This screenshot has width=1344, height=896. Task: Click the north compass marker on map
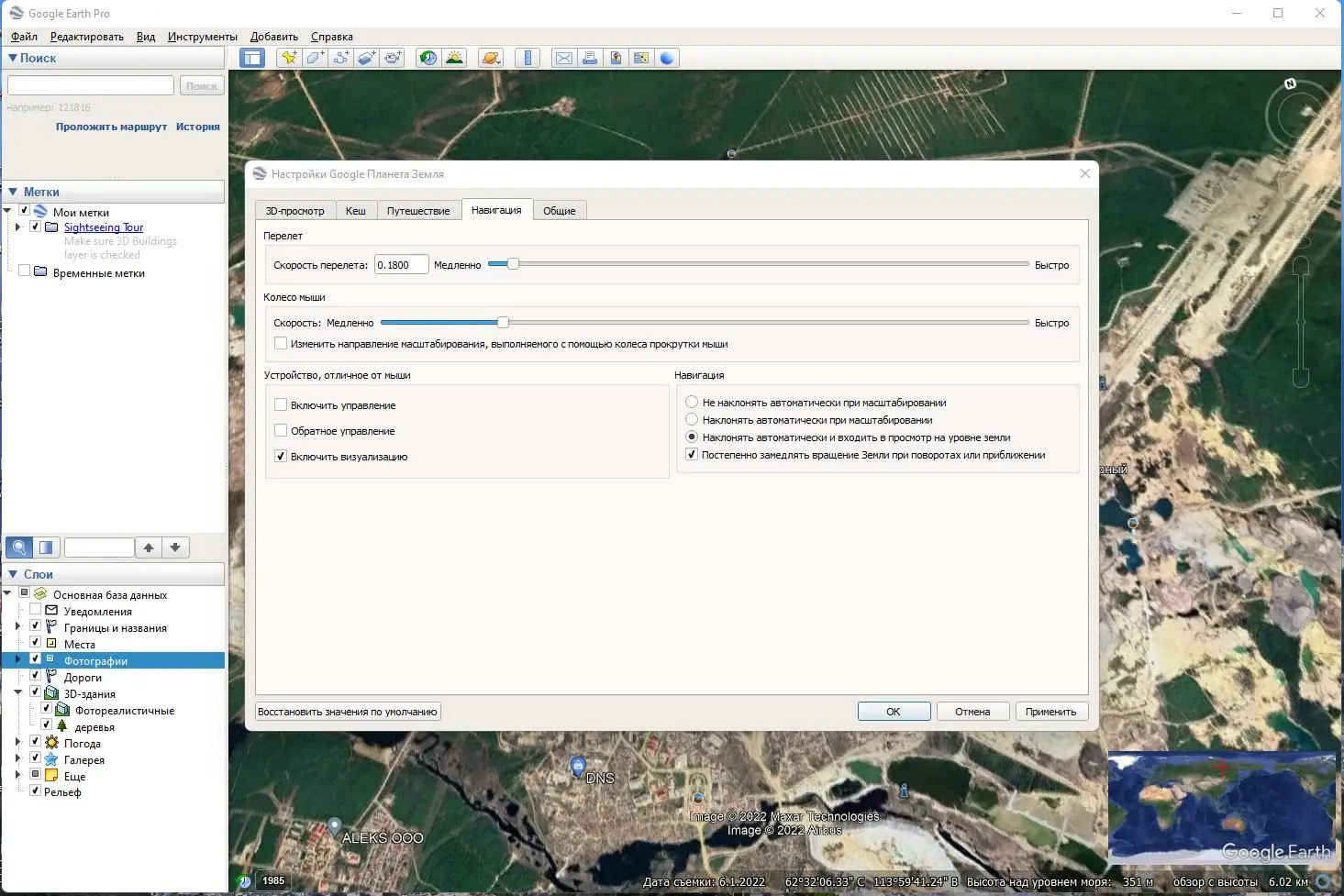(1290, 83)
